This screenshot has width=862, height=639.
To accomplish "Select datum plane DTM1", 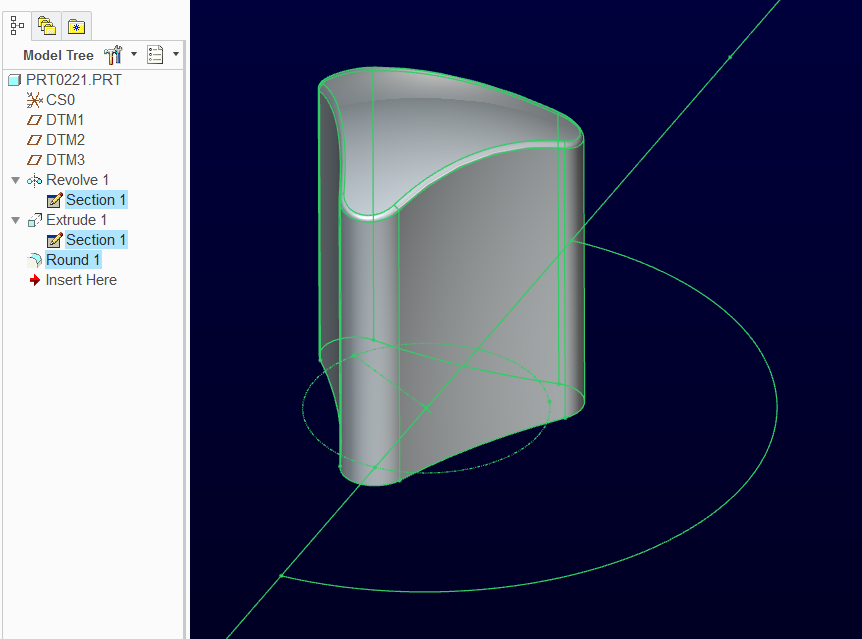I will click(65, 120).
